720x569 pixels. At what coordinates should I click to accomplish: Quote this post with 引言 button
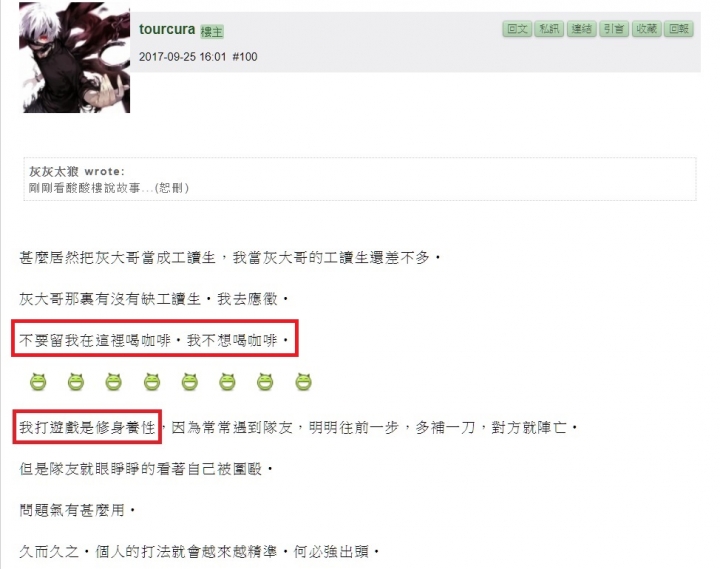pos(613,29)
